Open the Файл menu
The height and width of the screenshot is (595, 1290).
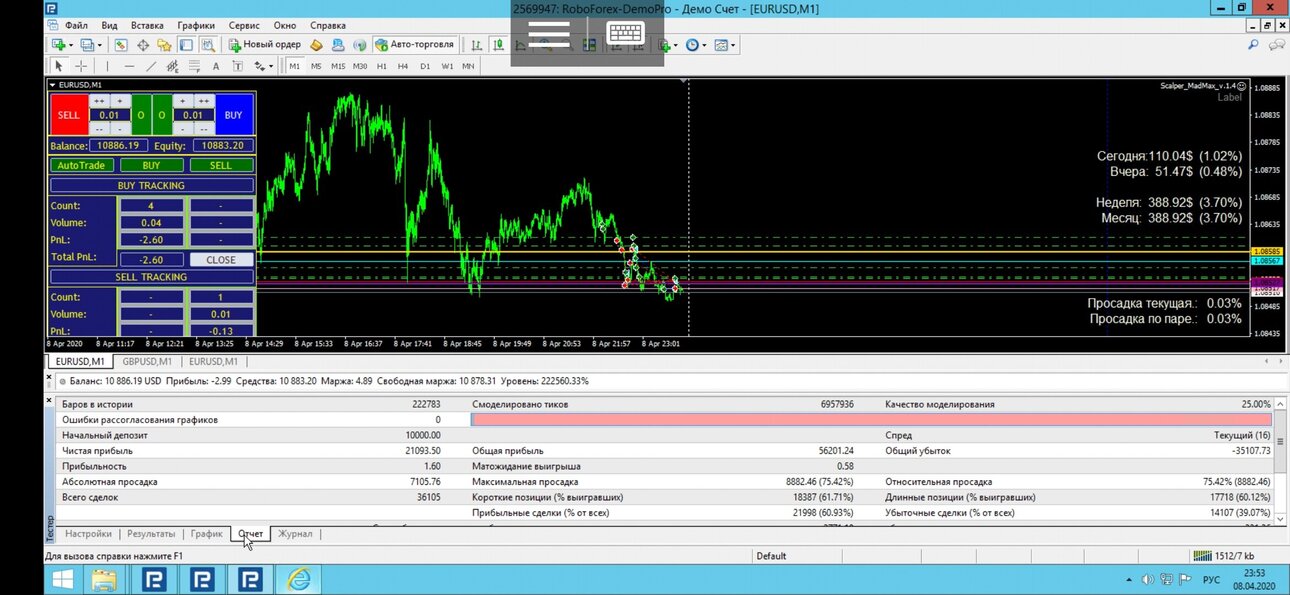(75, 25)
